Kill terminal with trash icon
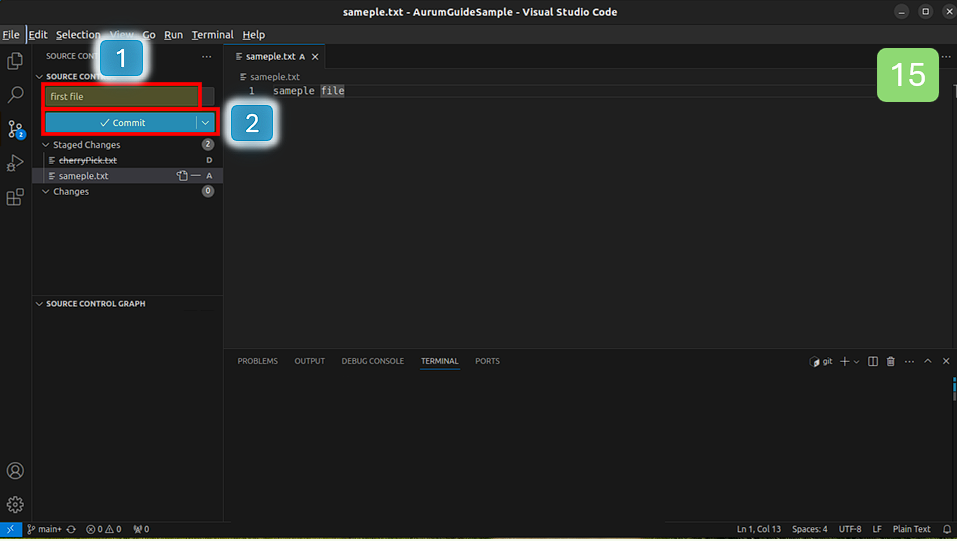This screenshot has width=957, height=541. [890, 361]
